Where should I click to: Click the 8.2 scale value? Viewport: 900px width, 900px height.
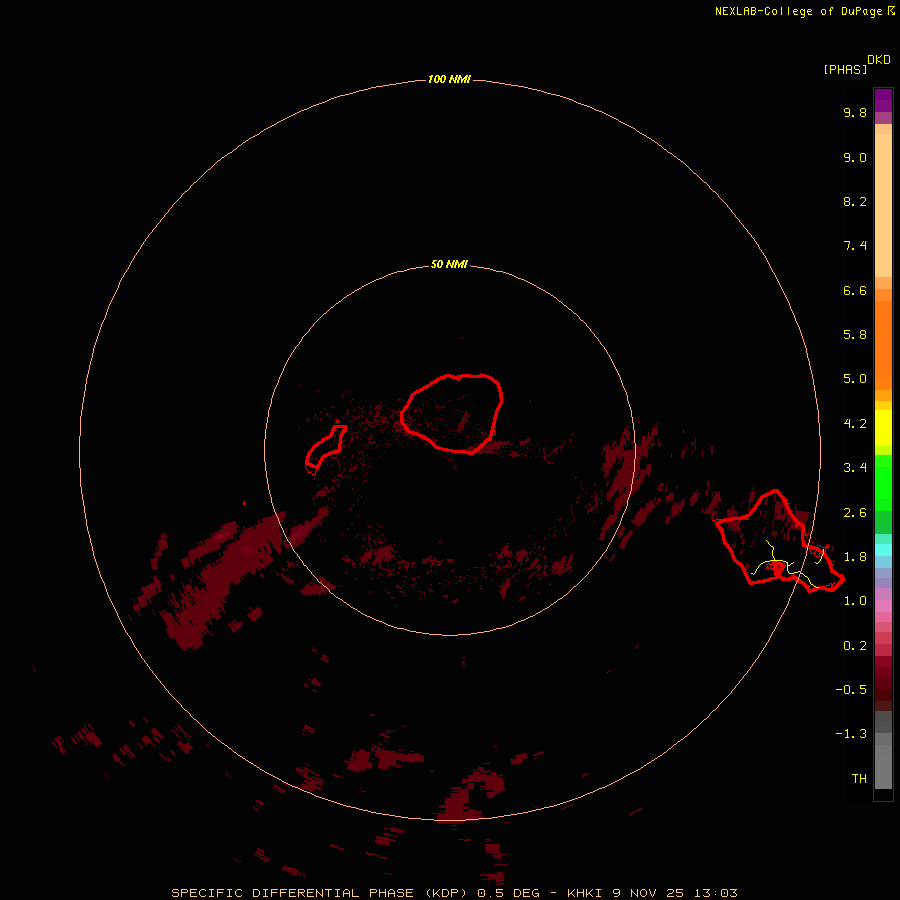point(855,201)
